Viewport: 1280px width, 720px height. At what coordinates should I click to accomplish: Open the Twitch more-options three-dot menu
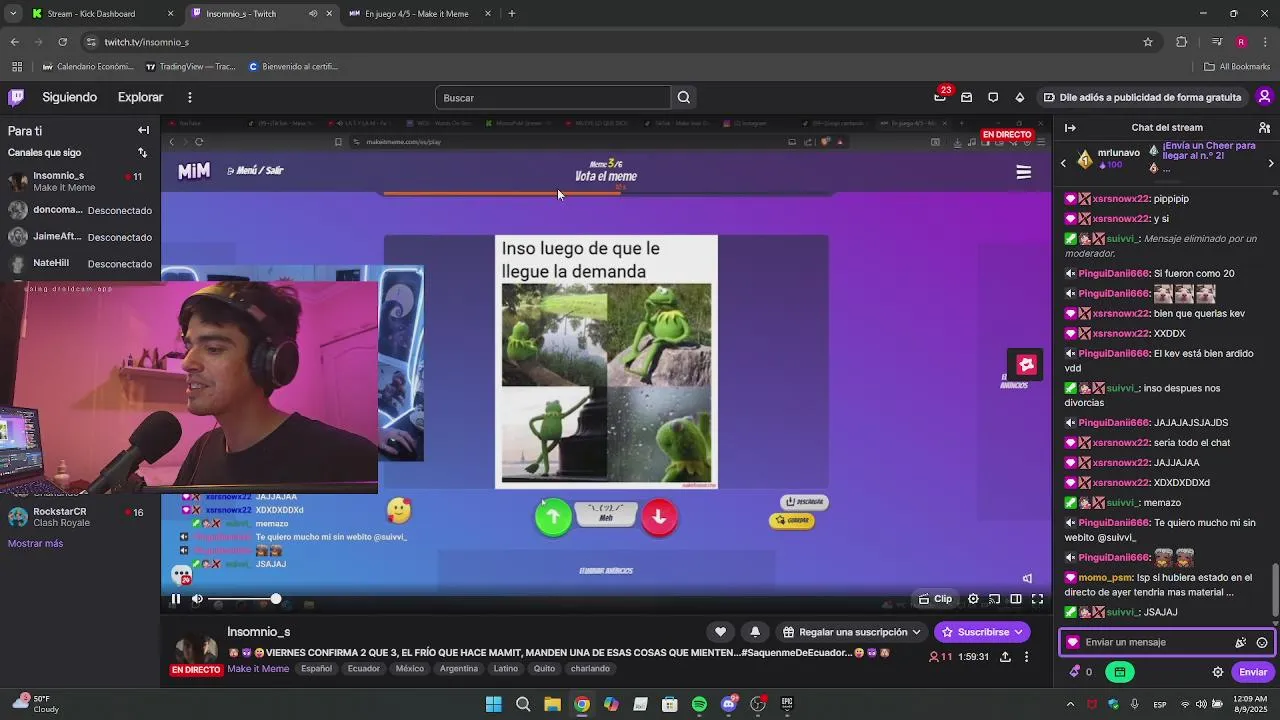click(189, 97)
